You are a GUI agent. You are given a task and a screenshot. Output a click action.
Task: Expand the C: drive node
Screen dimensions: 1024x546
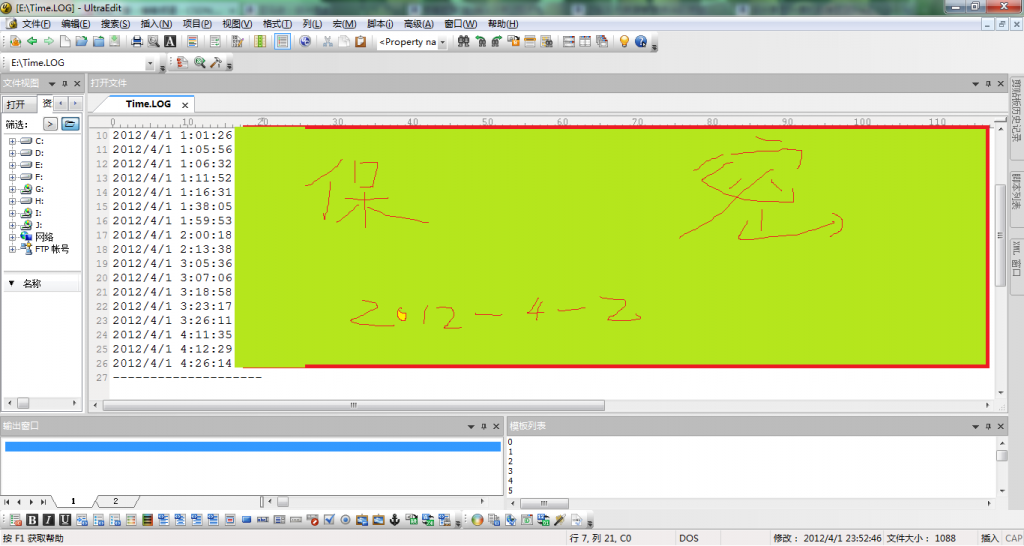(12, 141)
